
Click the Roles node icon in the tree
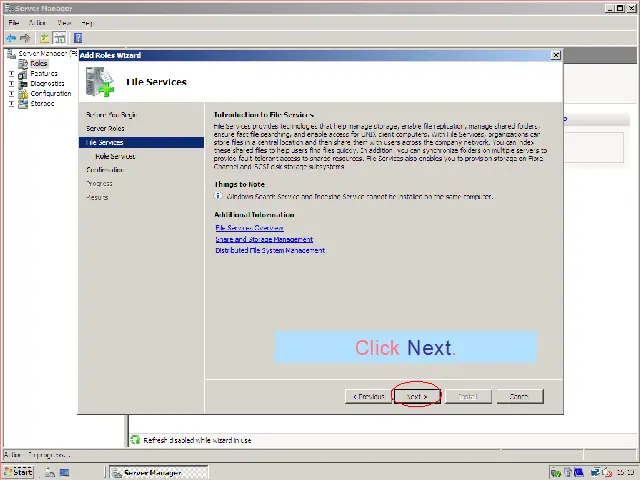[23, 64]
